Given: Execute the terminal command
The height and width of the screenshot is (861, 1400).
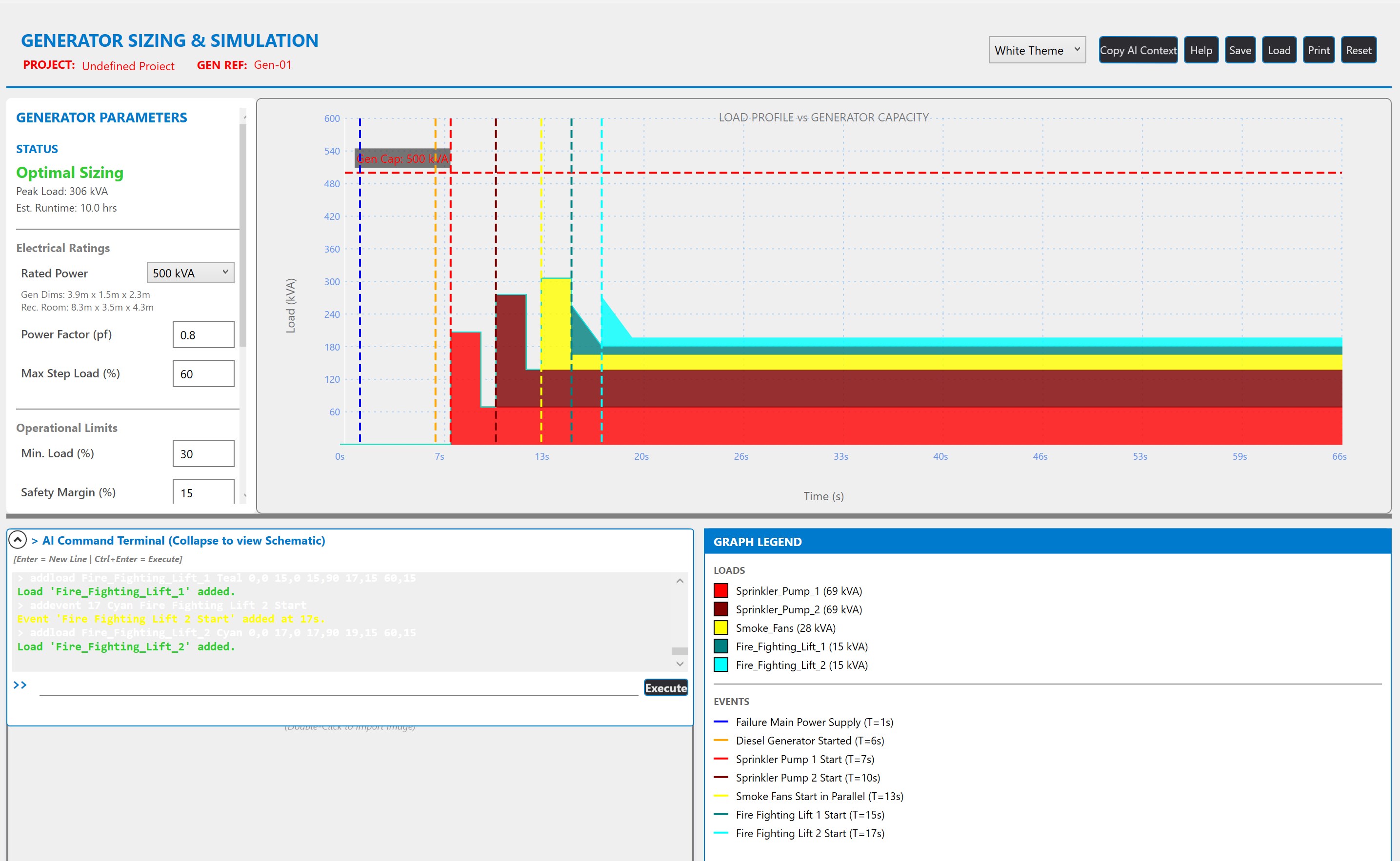Looking at the screenshot, I should [x=665, y=687].
